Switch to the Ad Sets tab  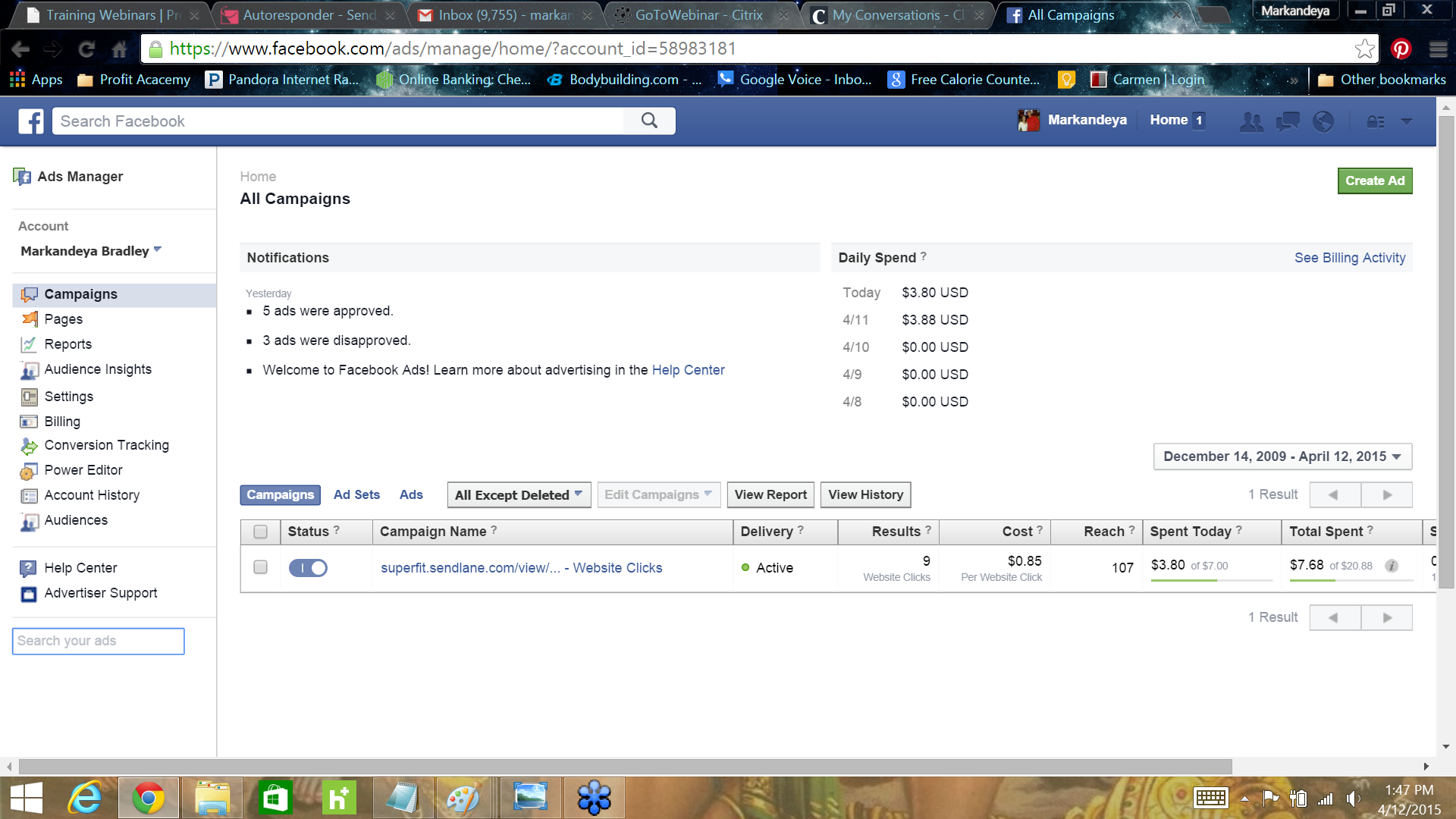pos(356,494)
